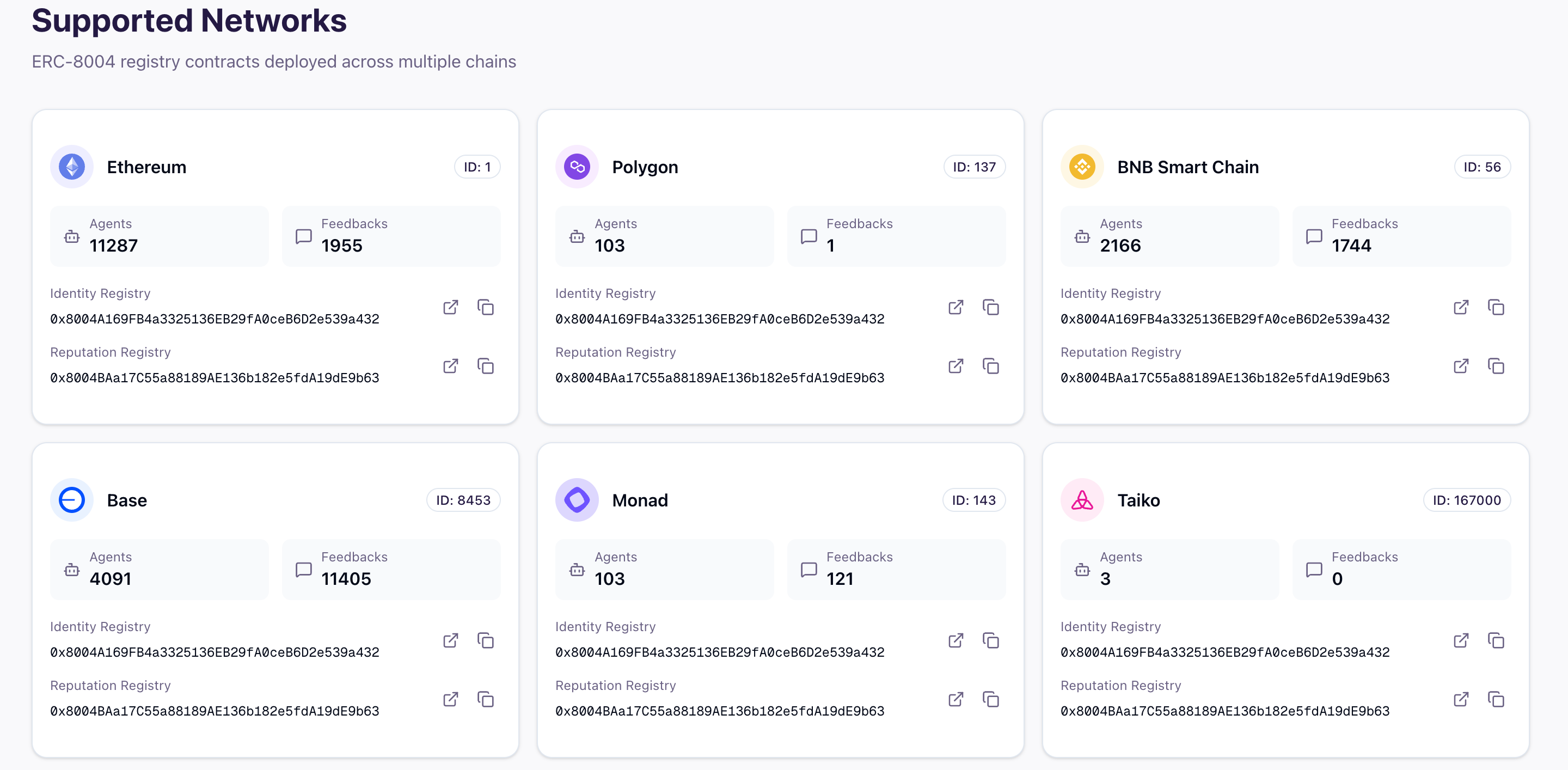Copy BNB Smart Chain Identity Registry address
This screenshot has height=770, width=1568.
pos(1496,307)
